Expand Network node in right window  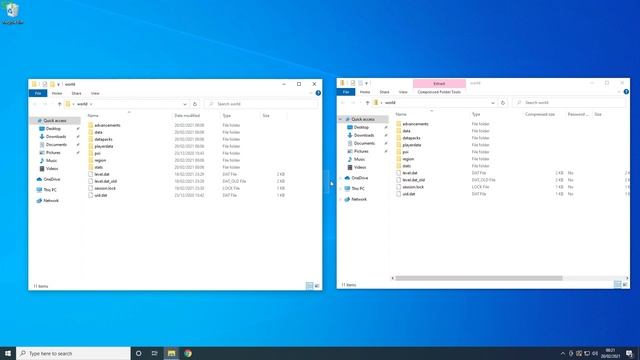pos(341,199)
